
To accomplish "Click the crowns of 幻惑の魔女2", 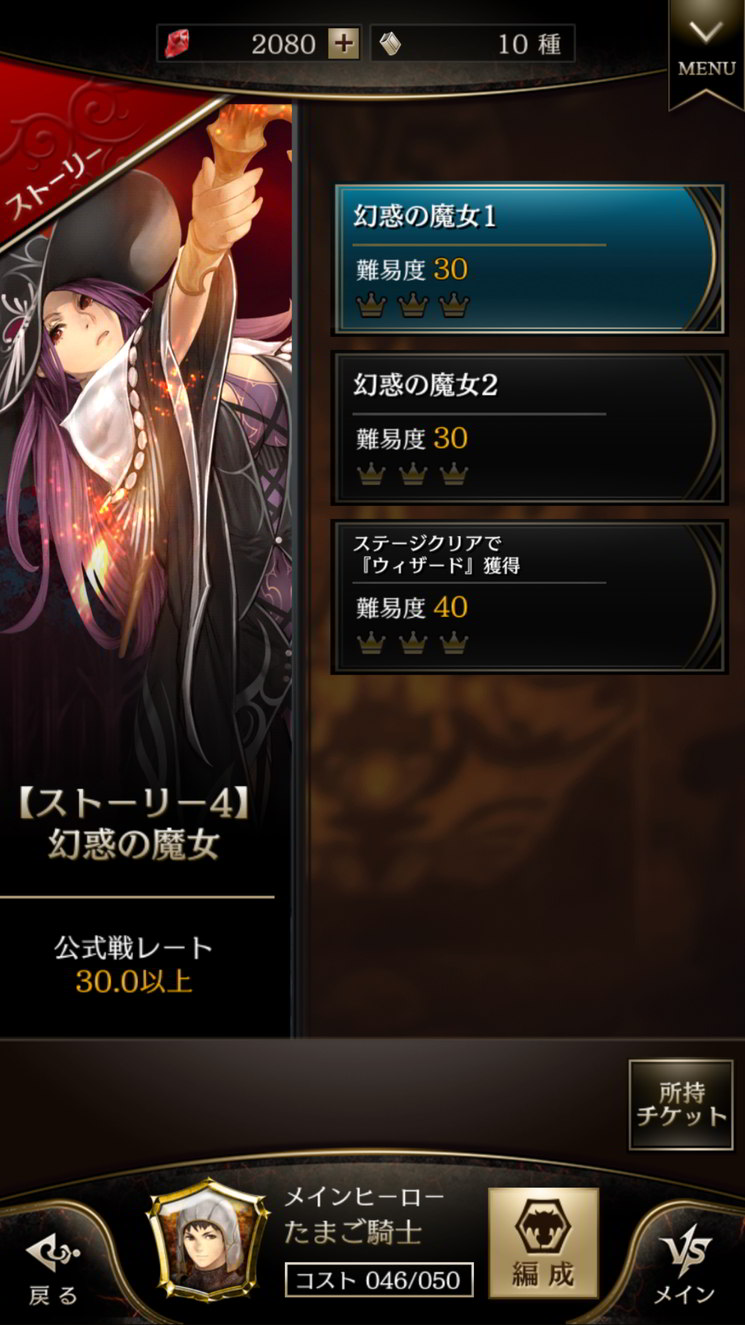I will (412, 473).
